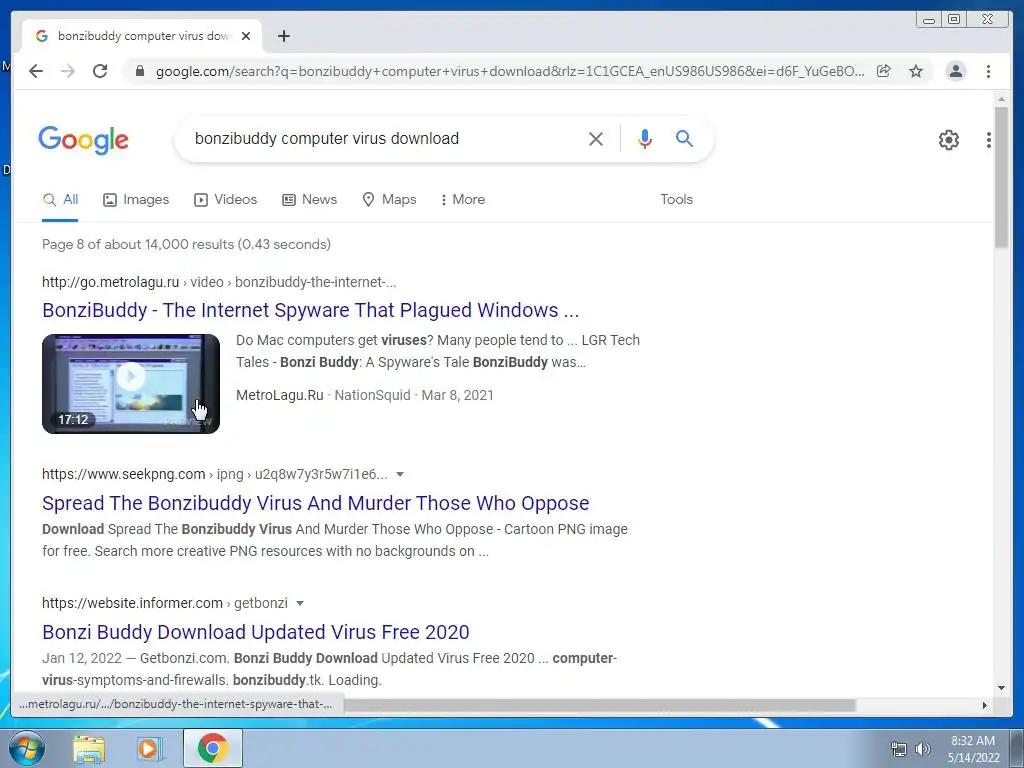Go to the Google homepage logo

click(x=84, y=140)
